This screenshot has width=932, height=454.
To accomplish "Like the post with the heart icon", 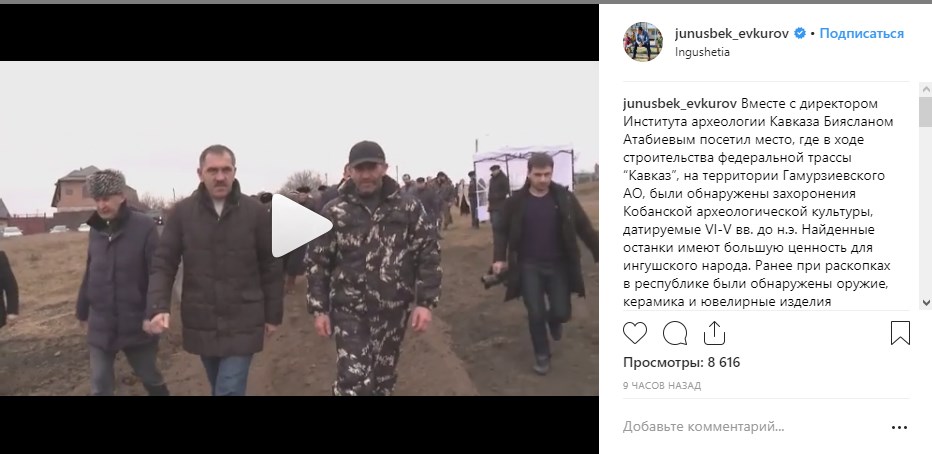I will click(635, 333).
